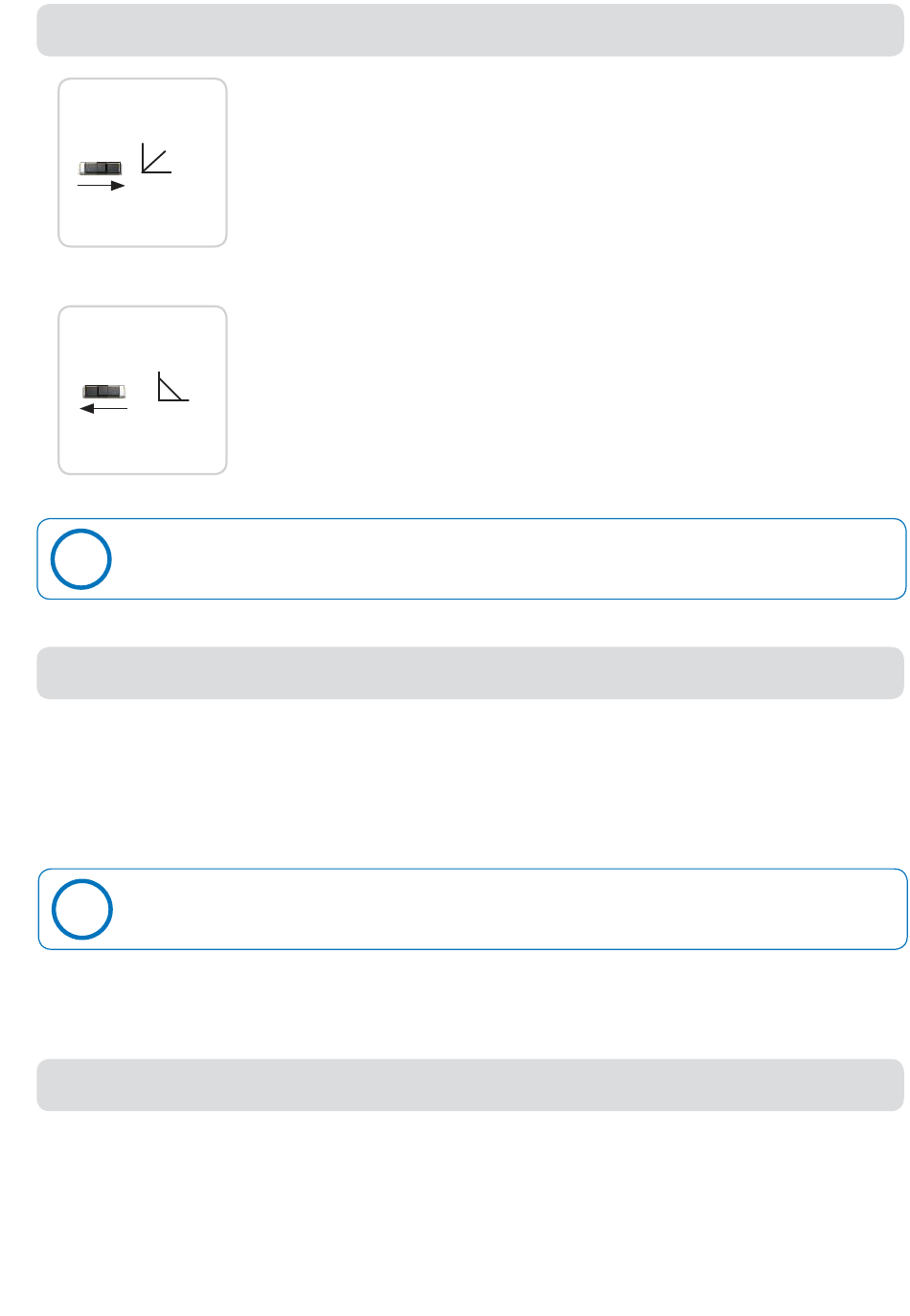This screenshot has width=910, height=1316.
Task: Toggle the slide switch above the right arrow
Action: tap(101, 169)
